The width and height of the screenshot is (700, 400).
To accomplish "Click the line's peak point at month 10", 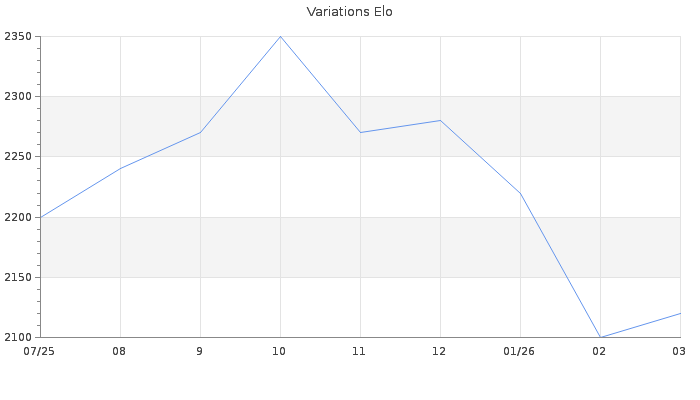I will 280,37.
